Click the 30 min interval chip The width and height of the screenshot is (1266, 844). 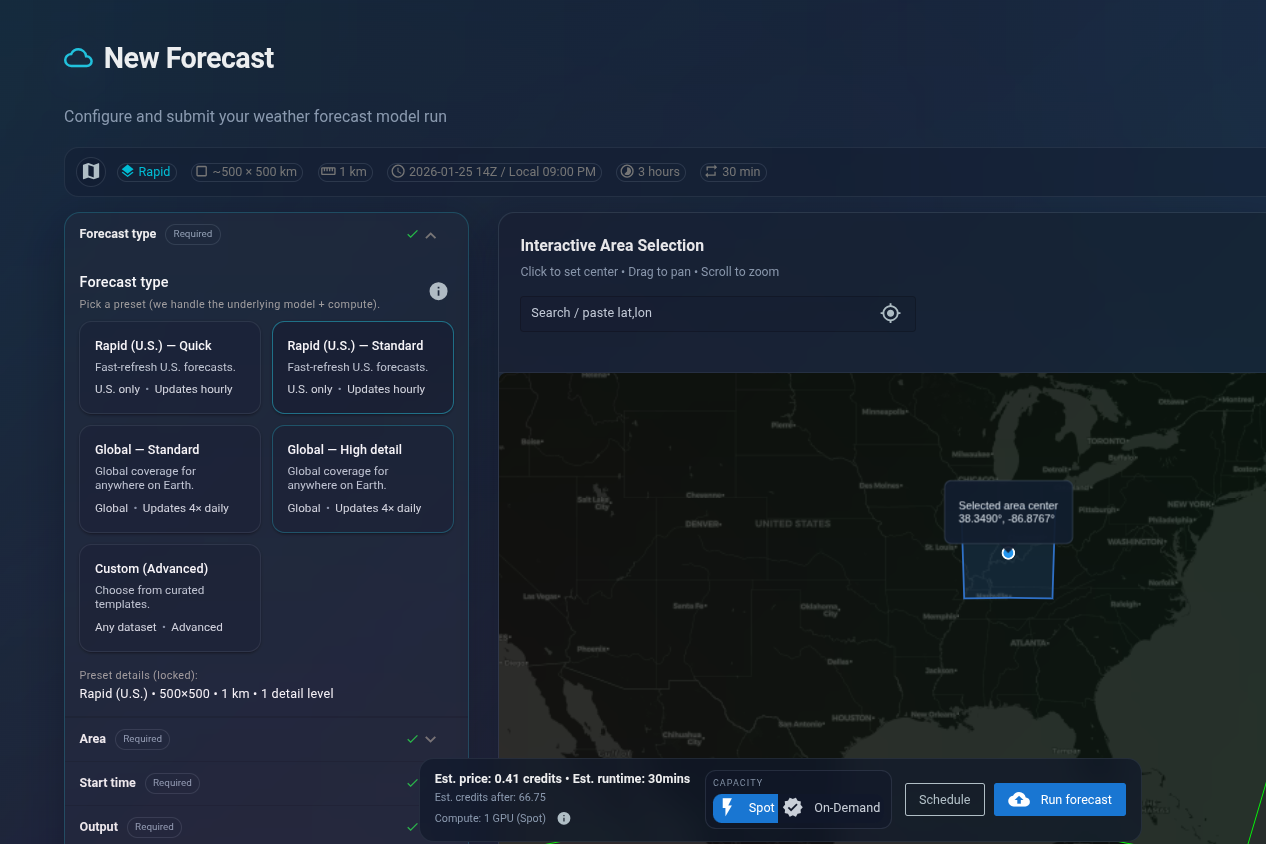point(733,172)
